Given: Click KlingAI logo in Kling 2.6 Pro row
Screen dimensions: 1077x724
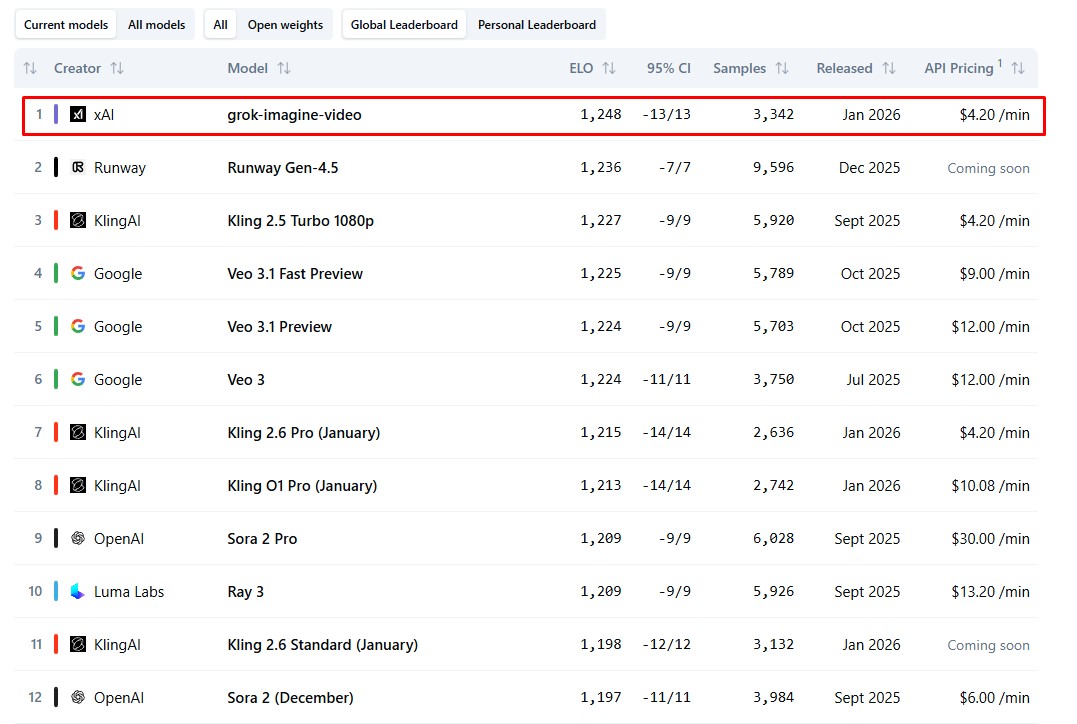Looking at the screenshot, I should point(78,432).
